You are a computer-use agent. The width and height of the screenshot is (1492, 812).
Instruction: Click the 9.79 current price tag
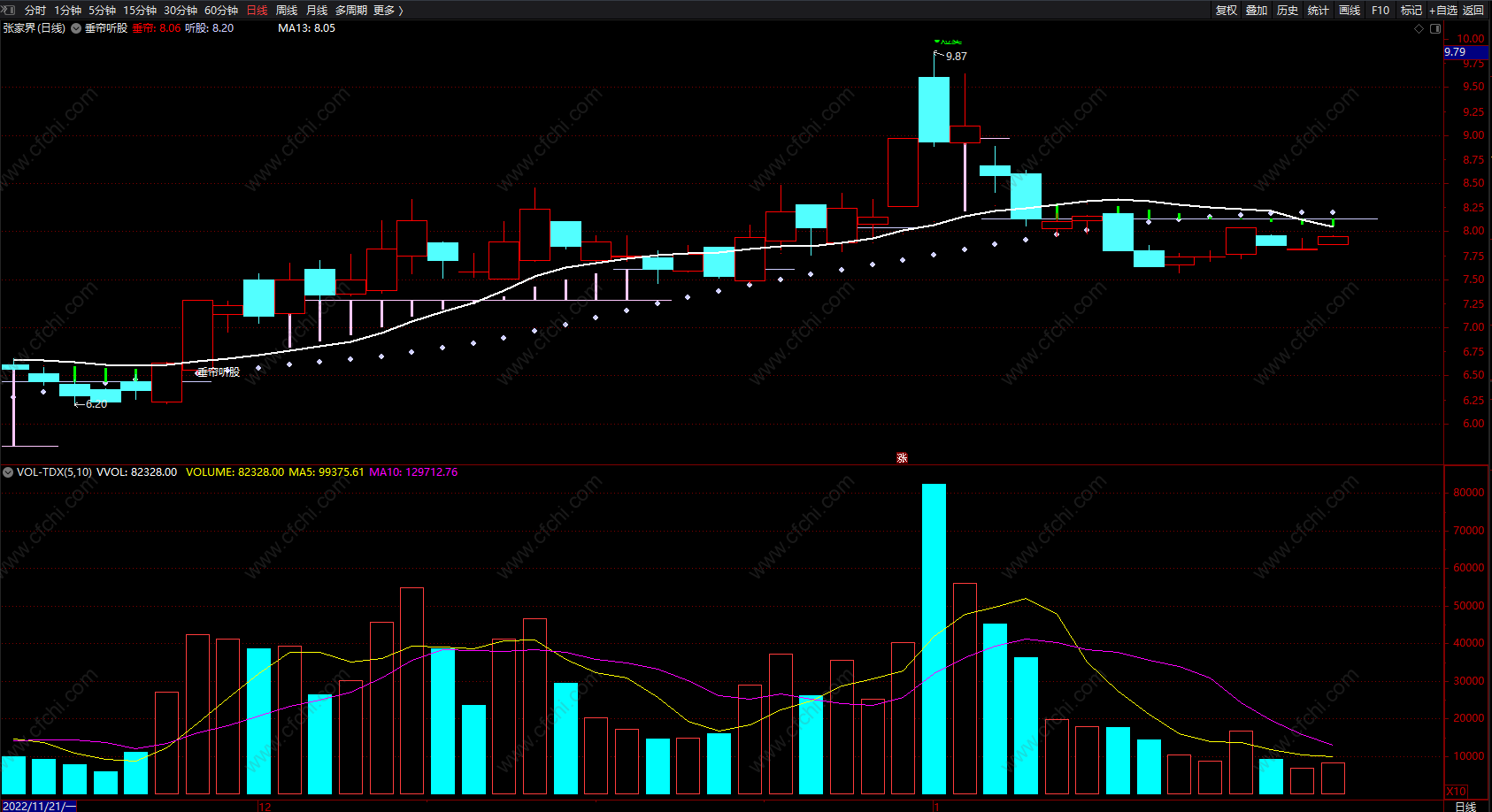click(1465, 52)
